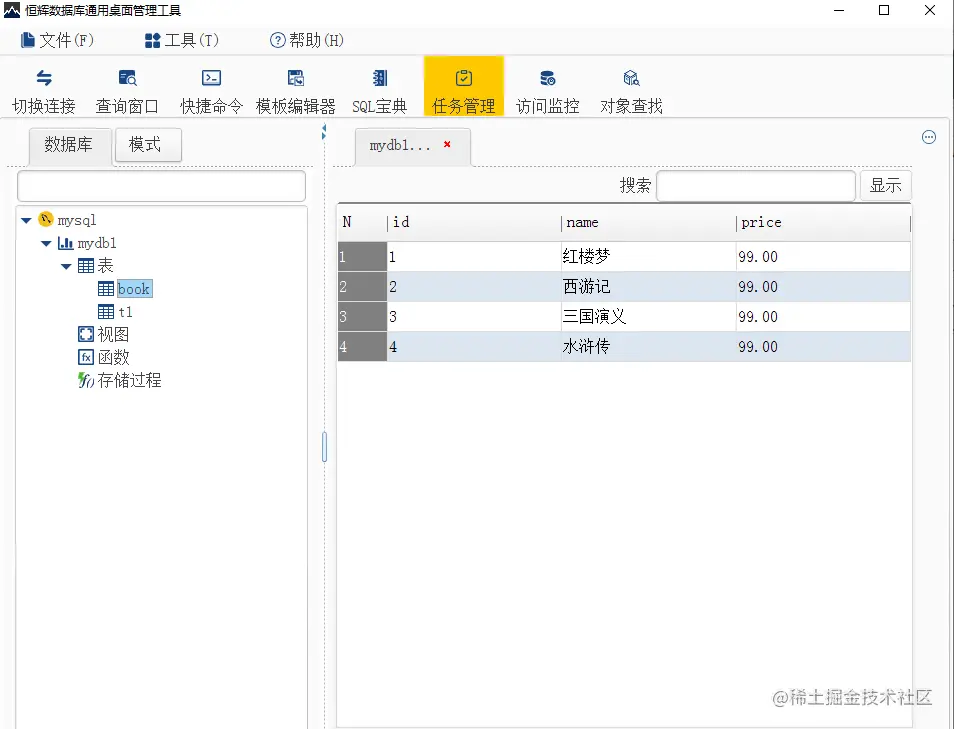
Task: Click the panel splitter collapse arrows
Action: click(x=324, y=131)
